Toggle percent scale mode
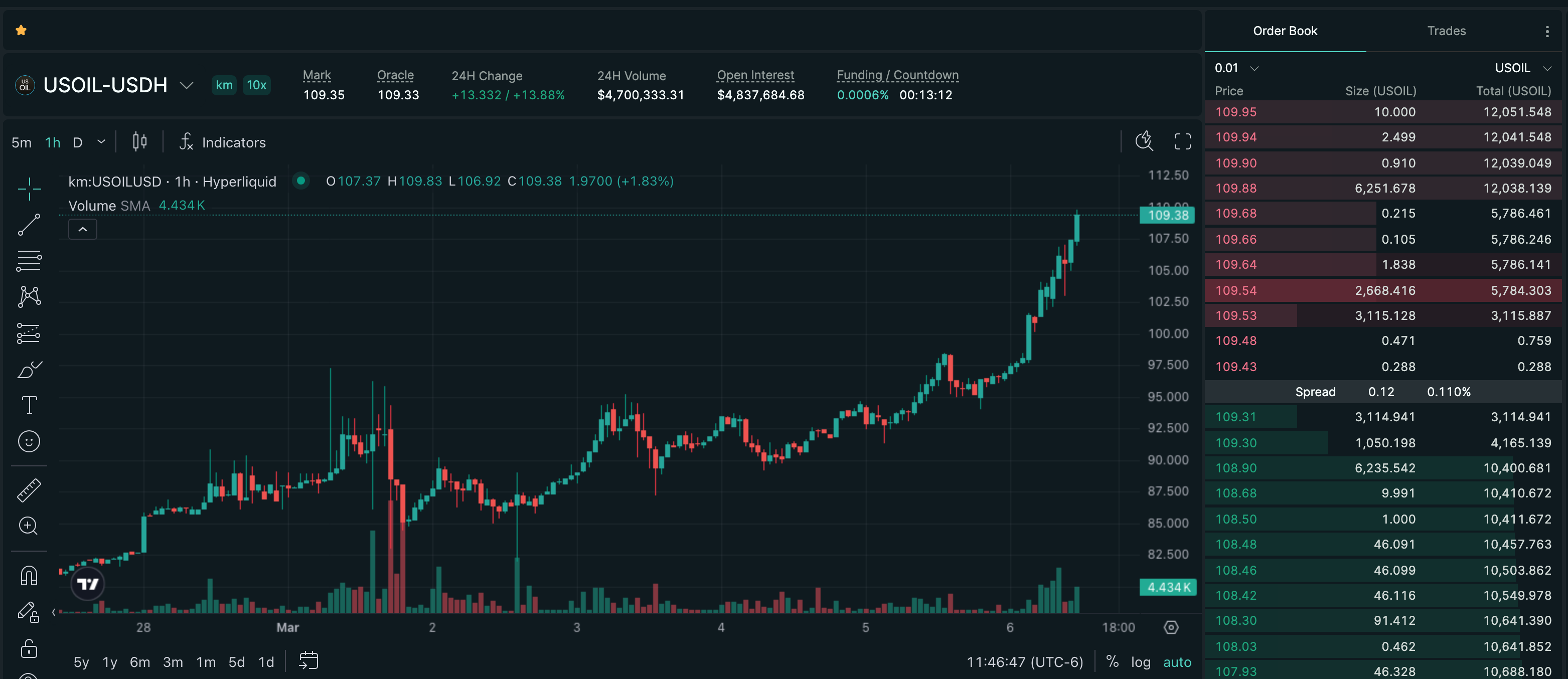This screenshot has height=679, width=1568. click(x=1112, y=662)
